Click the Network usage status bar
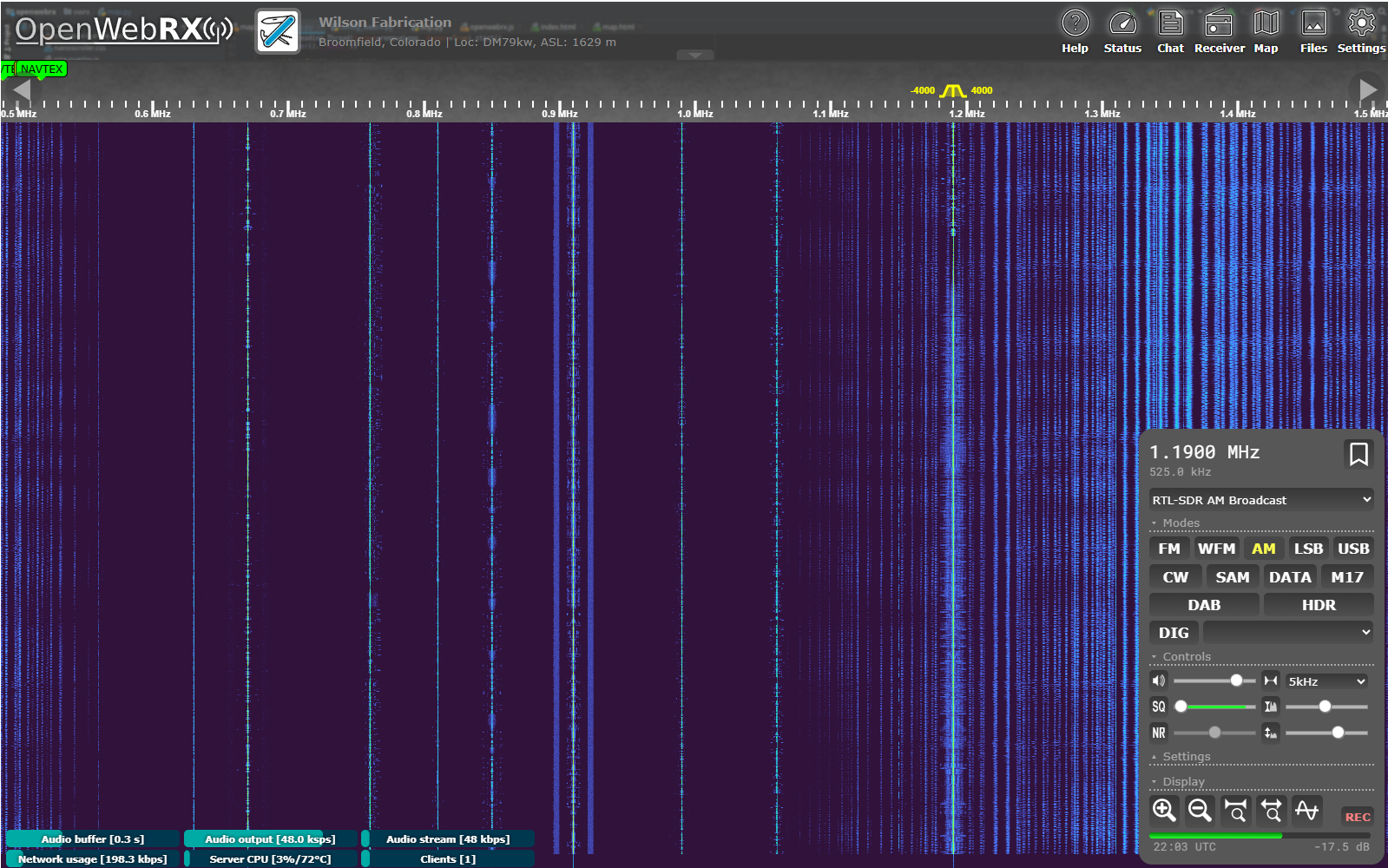 pyautogui.click(x=93, y=858)
